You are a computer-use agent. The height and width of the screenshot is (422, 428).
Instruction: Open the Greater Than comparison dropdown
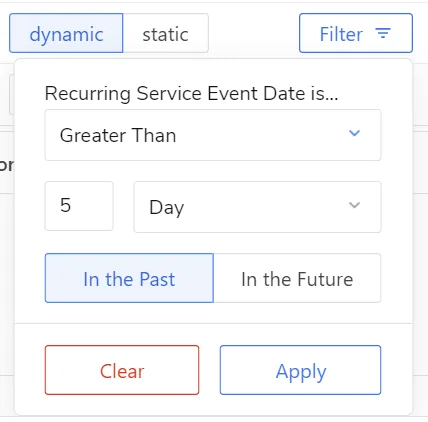213,135
